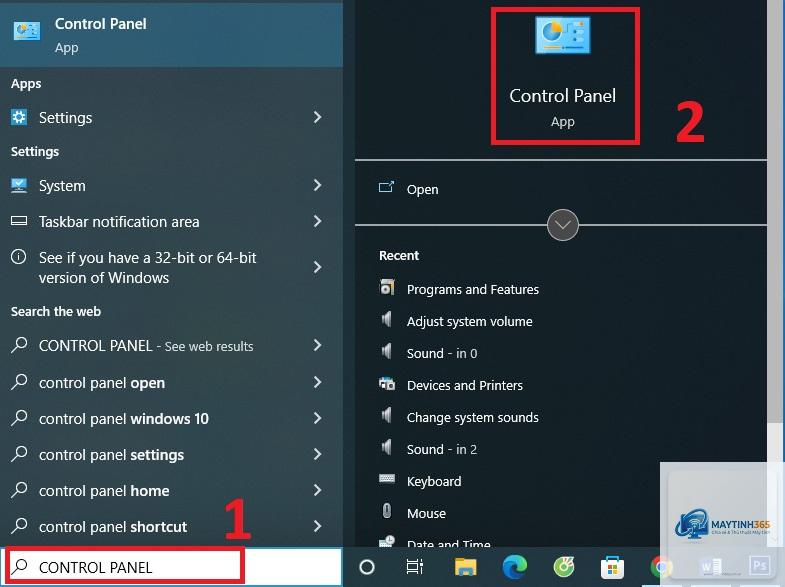Open recent Mouse item
Viewport: 785px width, 587px height.
tap(426, 514)
